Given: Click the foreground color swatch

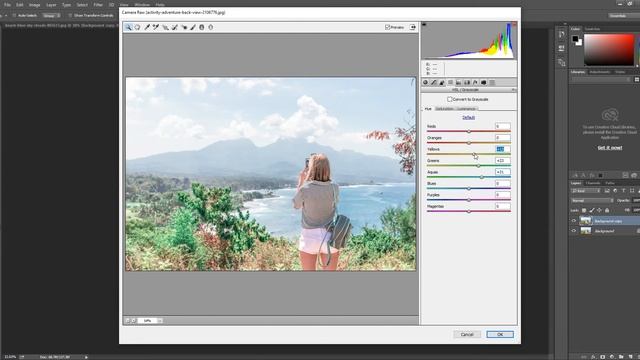Looking at the screenshot, I should pyautogui.click(x=575, y=39).
